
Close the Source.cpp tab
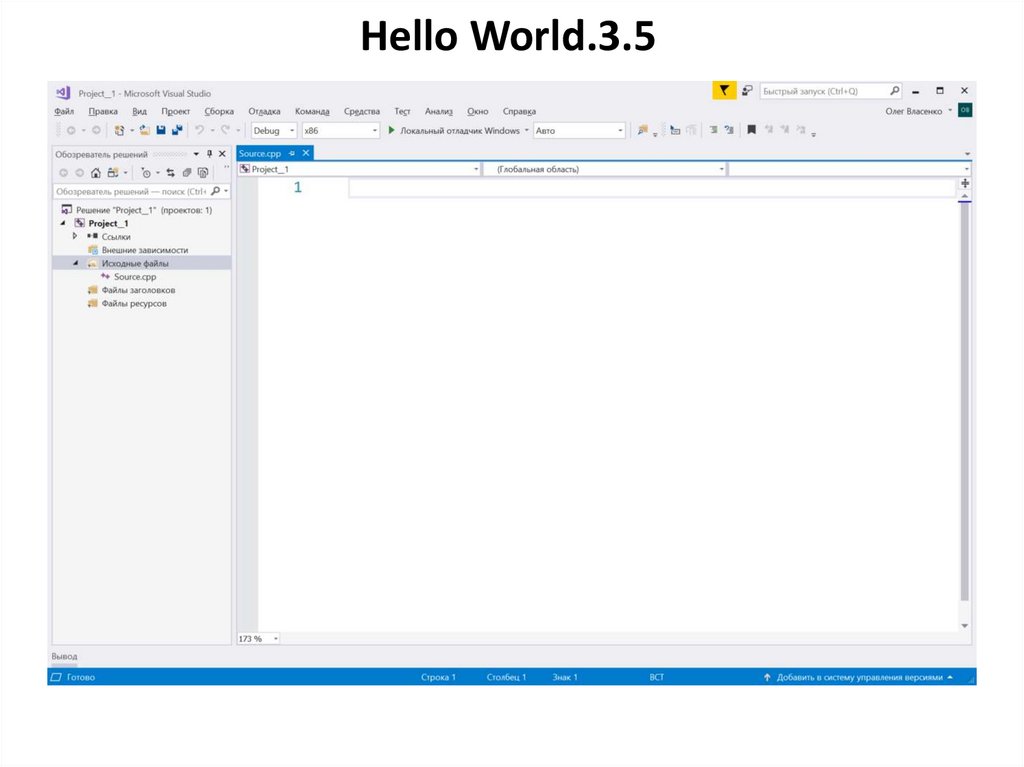click(306, 154)
